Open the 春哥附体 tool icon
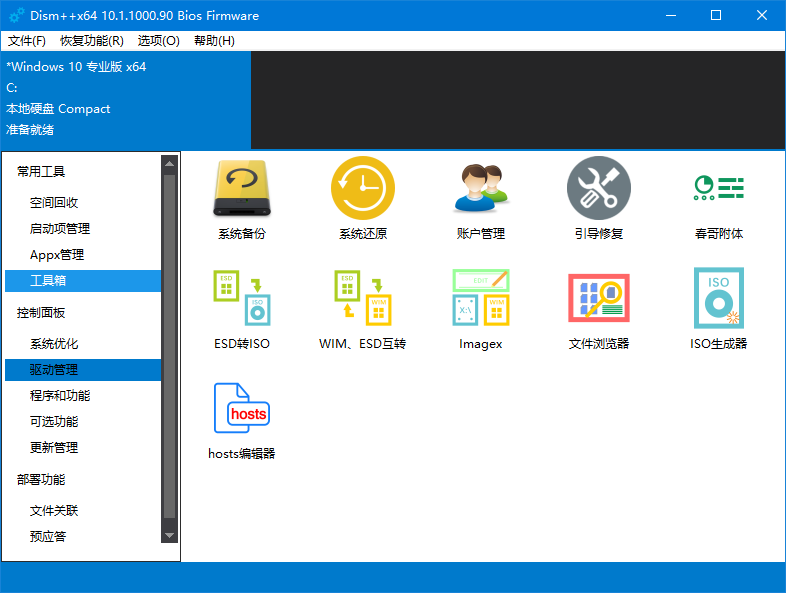The width and height of the screenshot is (786, 593). [x=718, y=189]
